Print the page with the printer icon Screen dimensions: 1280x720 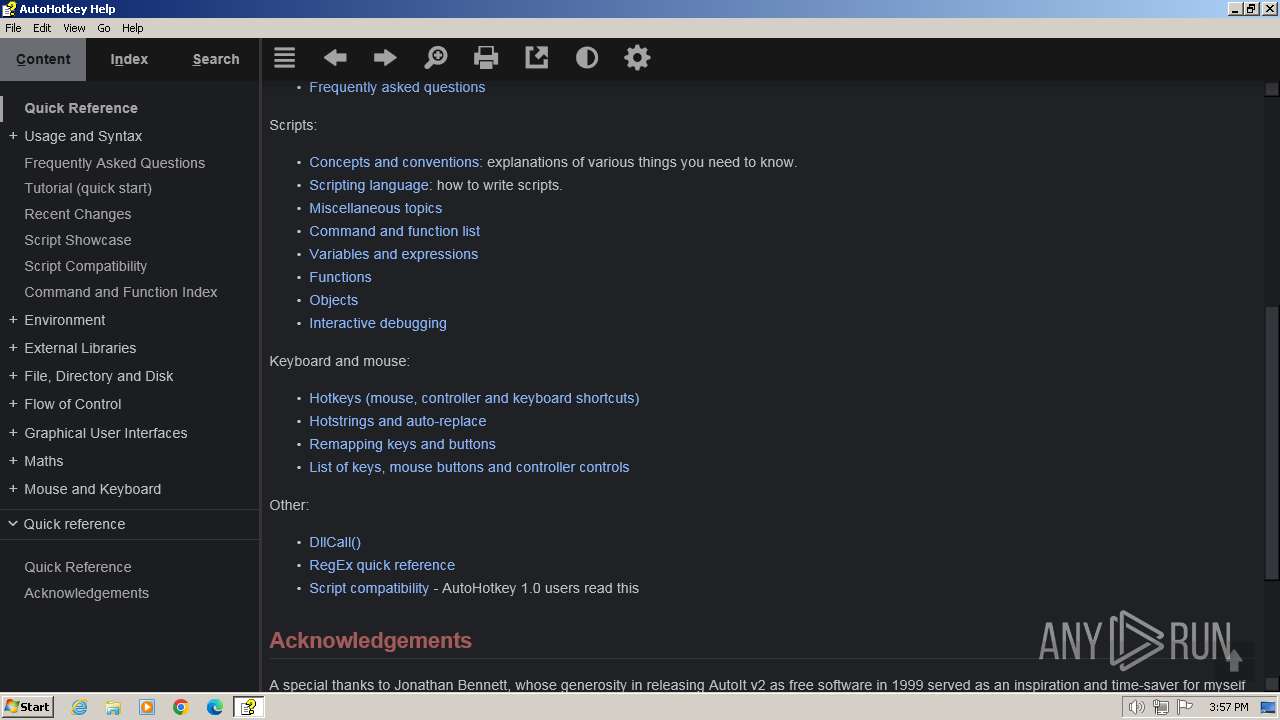coord(486,58)
